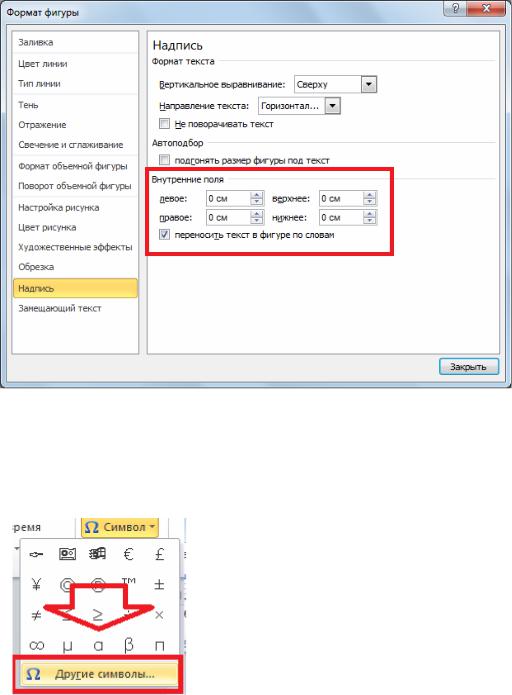Decrease the 'нижнее' margin value
Viewport: 512px width, 695px height.
coord(370,221)
